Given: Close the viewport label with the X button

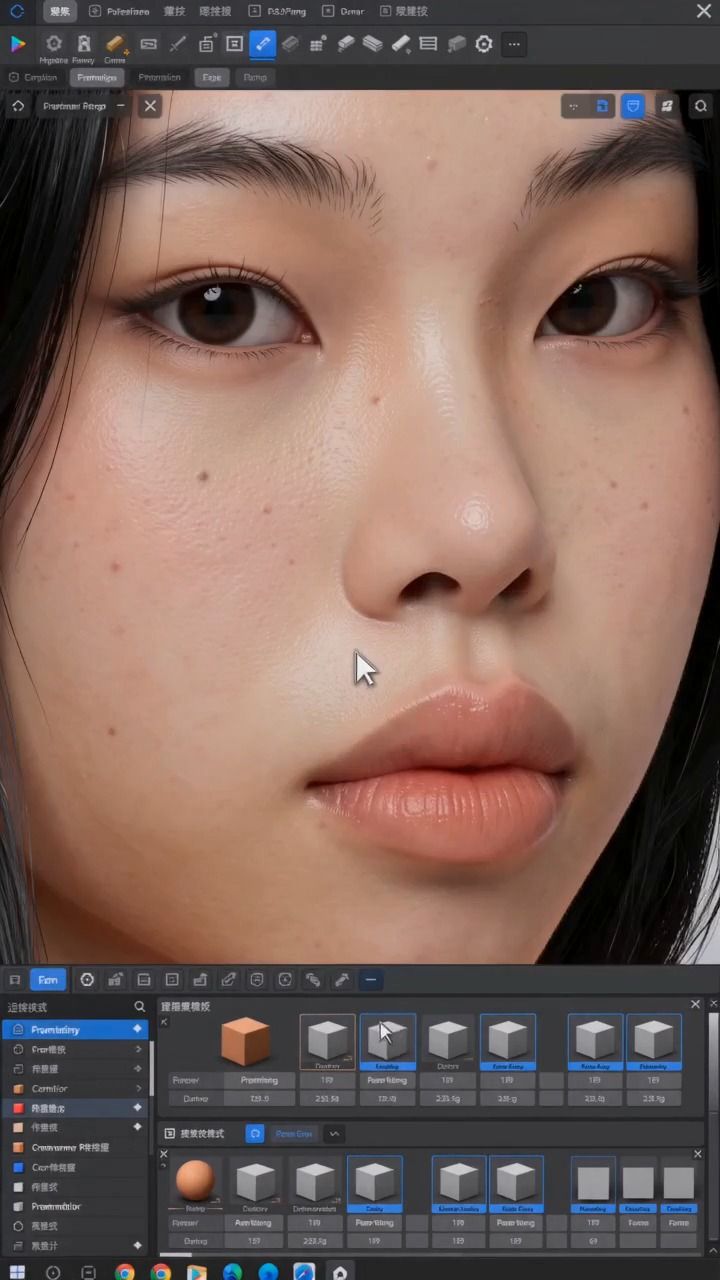Looking at the screenshot, I should 150,105.
